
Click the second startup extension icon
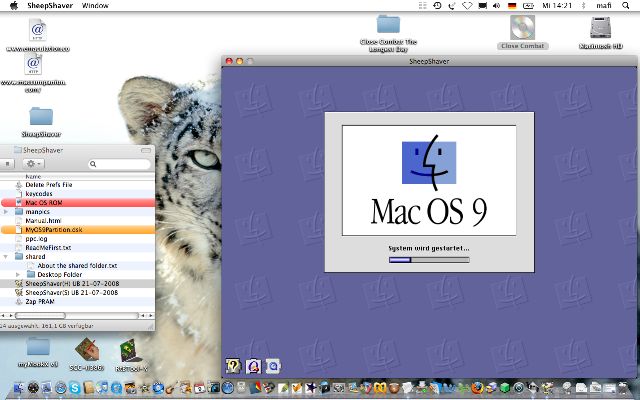coord(253,366)
